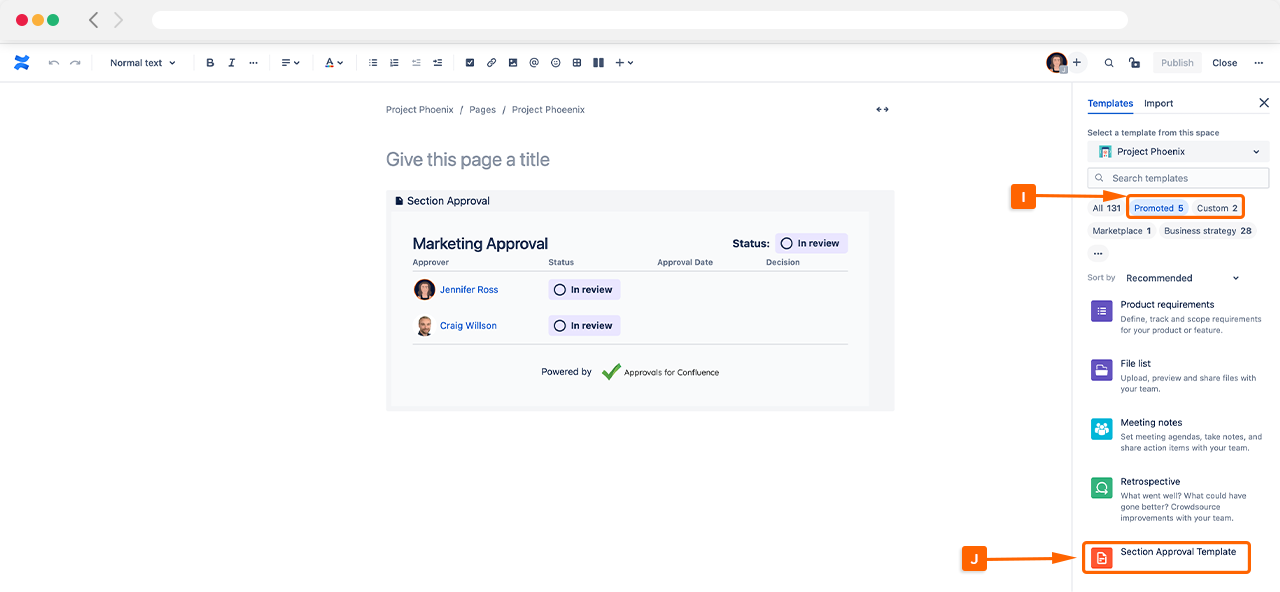Select the Promoted template filter
Viewport: 1280px width, 592px height.
pyautogui.click(x=1158, y=208)
